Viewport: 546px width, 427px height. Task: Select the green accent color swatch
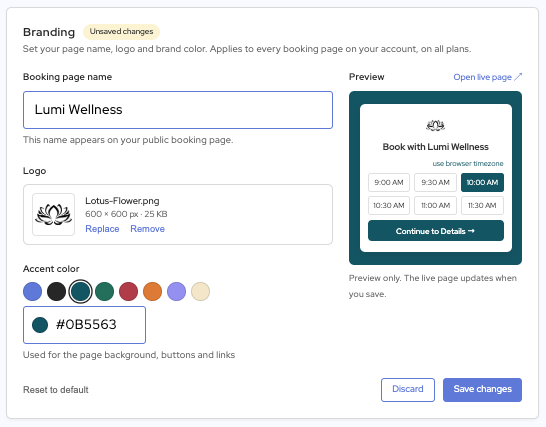104,292
